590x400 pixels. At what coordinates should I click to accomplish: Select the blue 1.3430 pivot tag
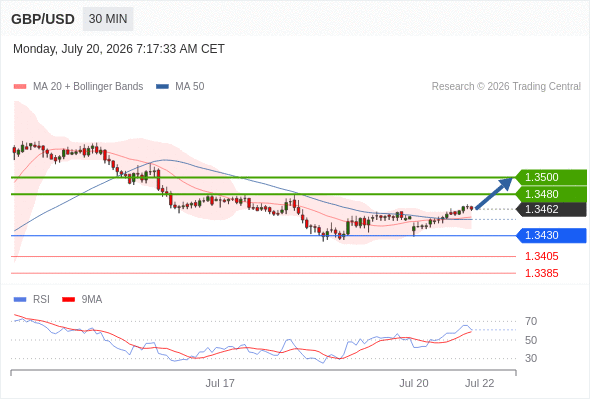click(550, 236)
